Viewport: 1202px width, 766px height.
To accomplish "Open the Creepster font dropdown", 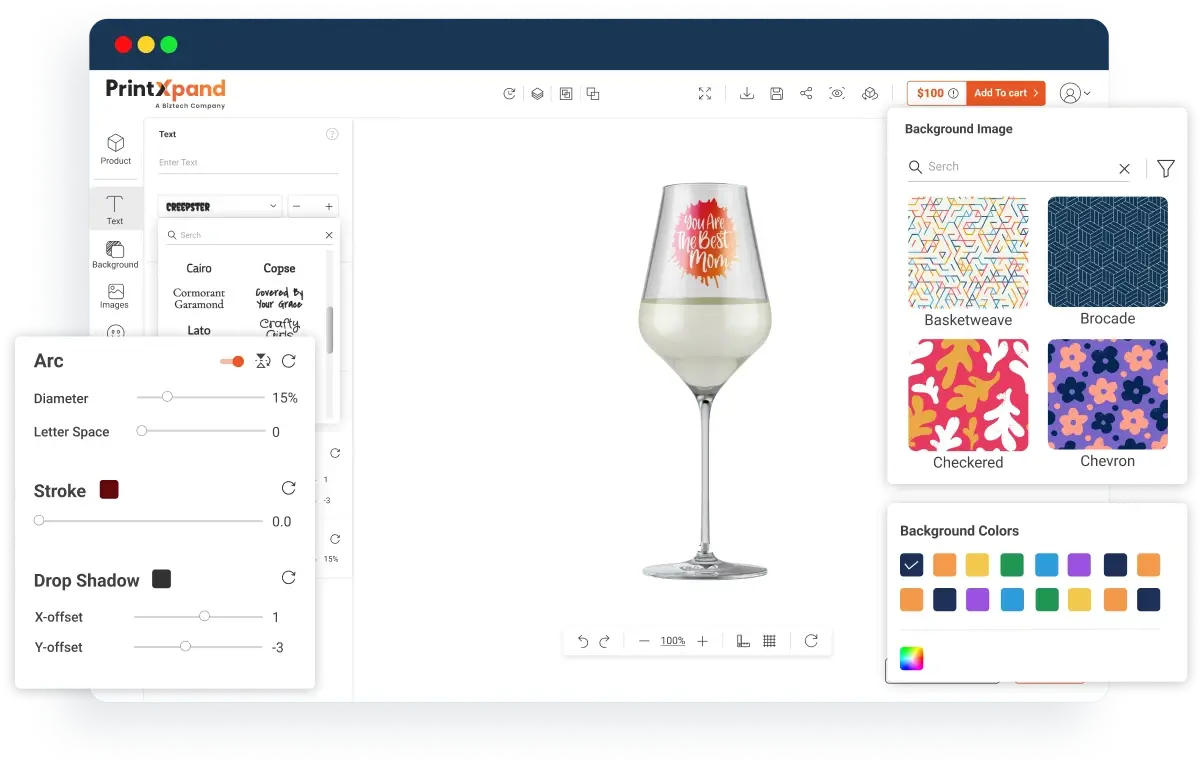I will (x=220, y=206).
